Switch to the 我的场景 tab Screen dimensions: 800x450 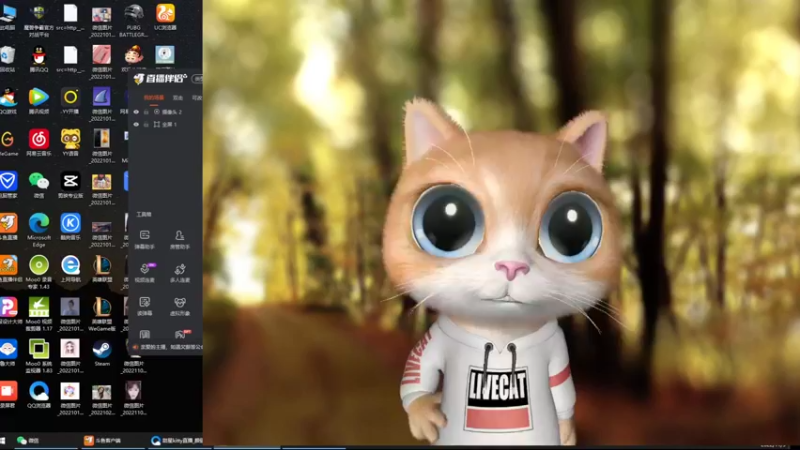click(x=154, y=97)
